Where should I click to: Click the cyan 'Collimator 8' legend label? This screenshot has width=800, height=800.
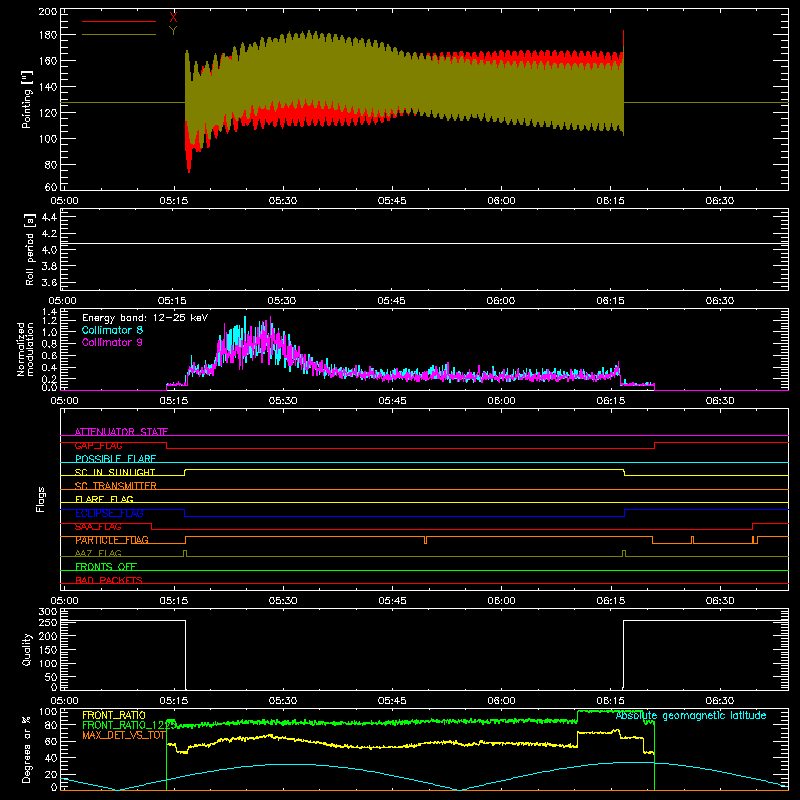tap(112, 330)
